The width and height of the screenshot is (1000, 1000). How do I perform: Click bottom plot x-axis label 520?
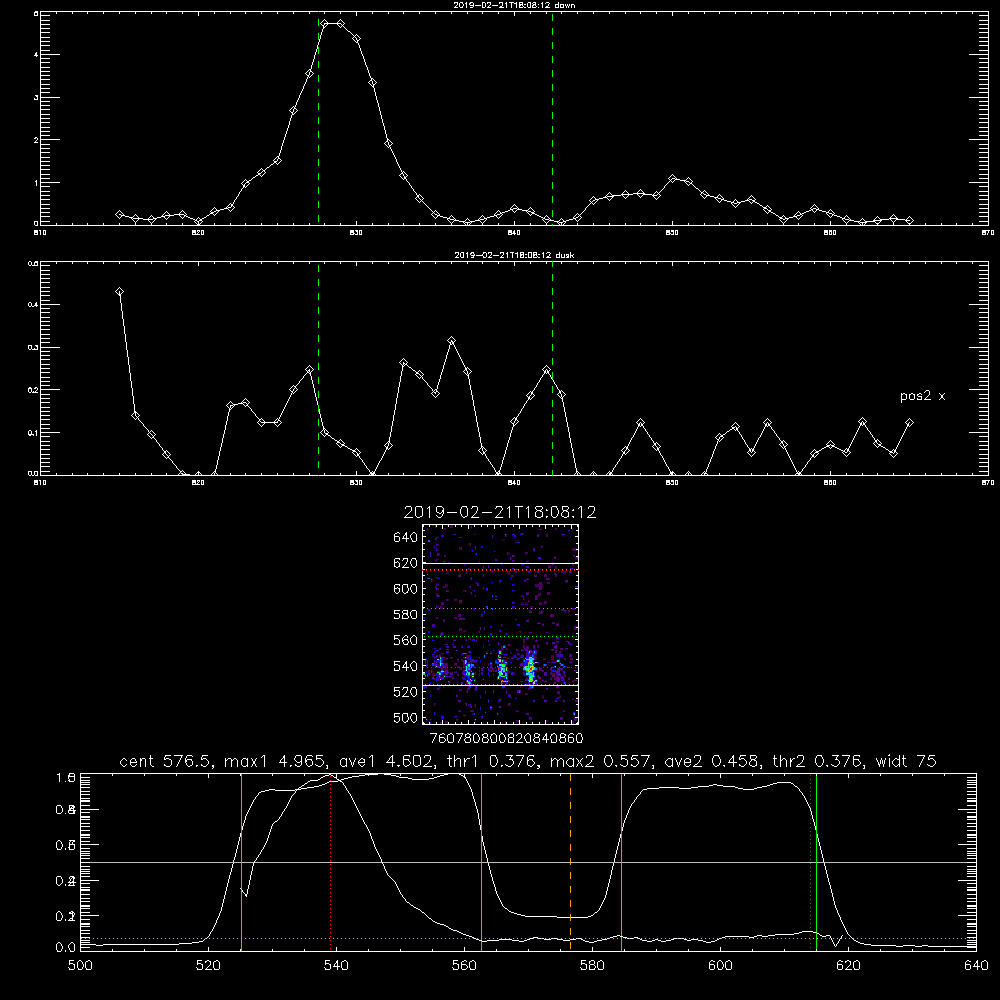click(x=208, y=966)
